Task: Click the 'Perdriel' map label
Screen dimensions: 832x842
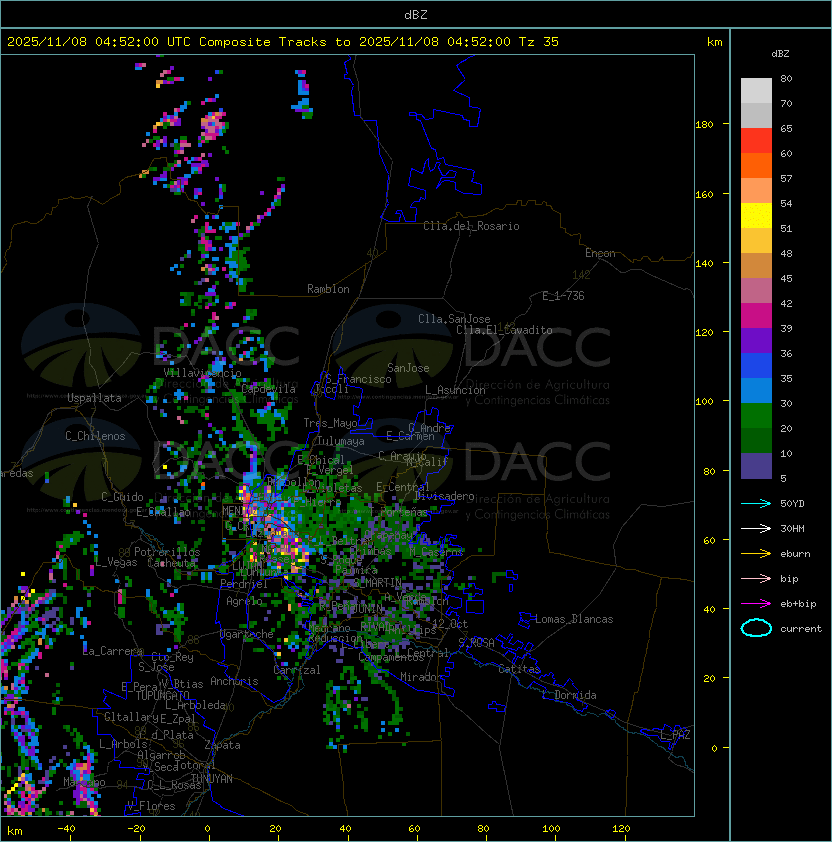Action: (244, 584)
